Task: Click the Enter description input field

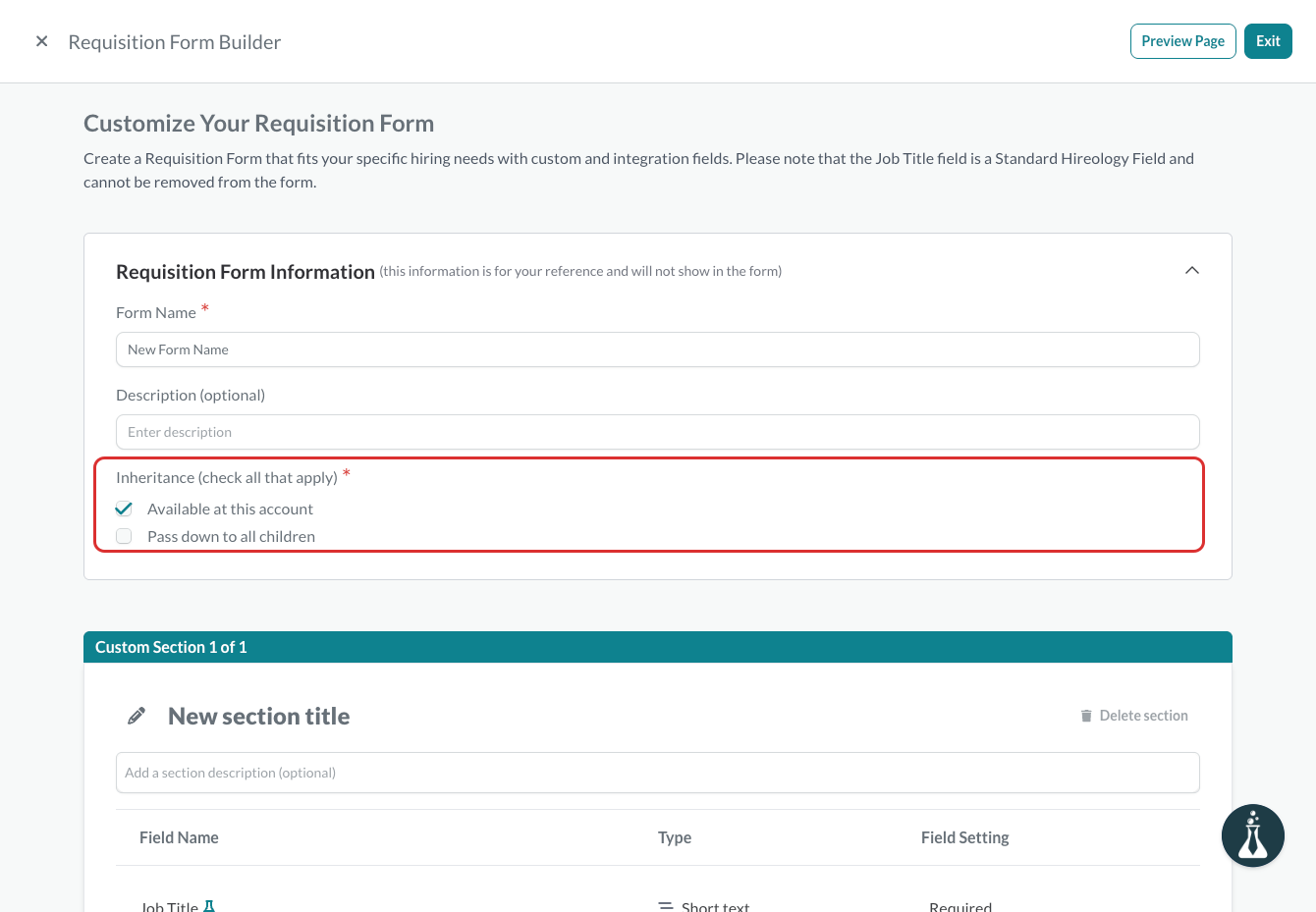Action: tap(657, 432)
